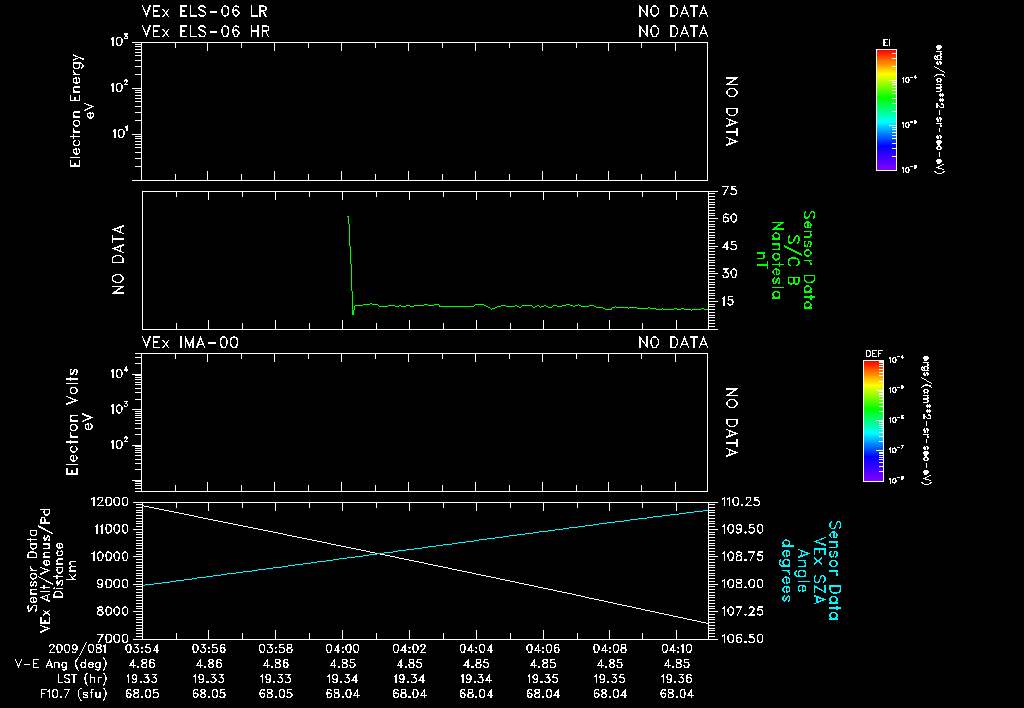The width and height of the screenshot is (1024, 708).
Task: Click the '03:54' time tick label
Action: pos(142,649)
